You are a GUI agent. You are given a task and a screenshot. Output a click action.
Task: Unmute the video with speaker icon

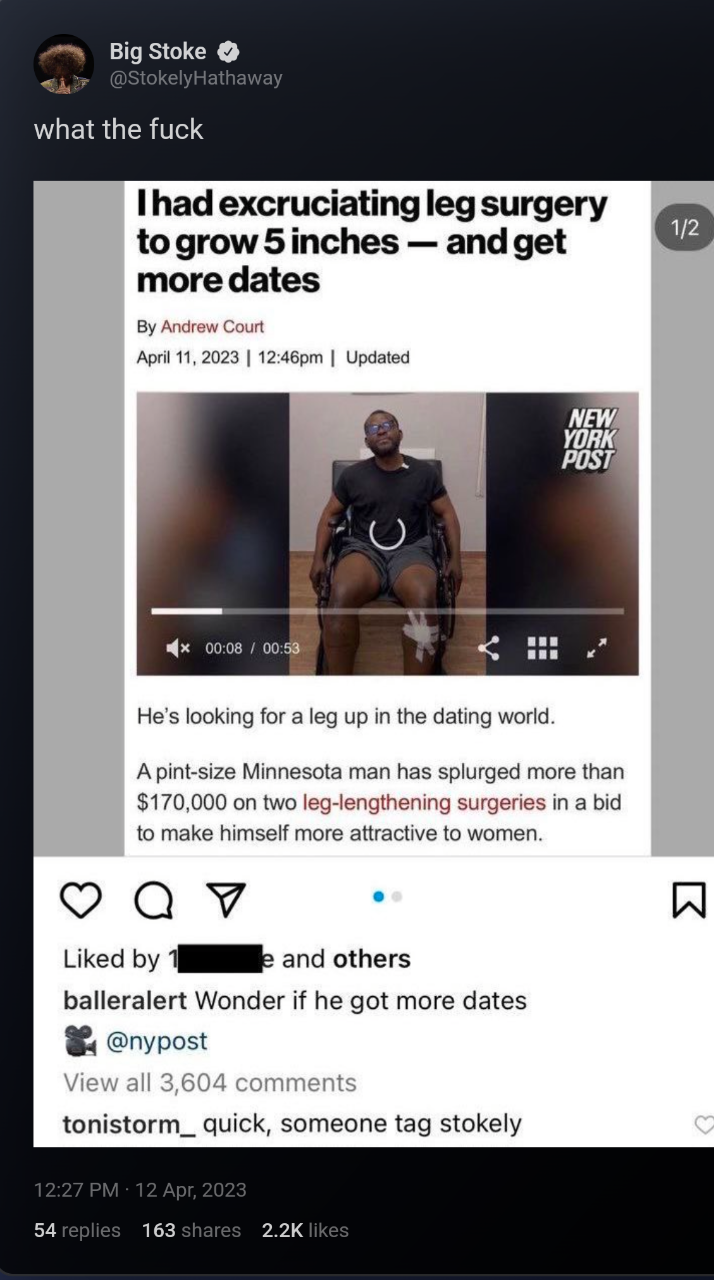click(179, 648)
